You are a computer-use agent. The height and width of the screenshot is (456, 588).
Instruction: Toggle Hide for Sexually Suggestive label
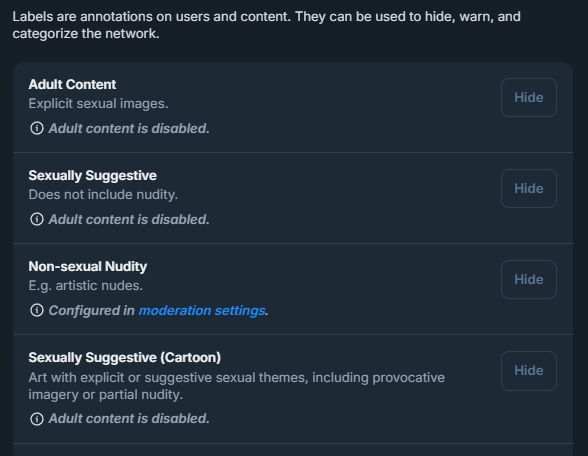coord(529,188)
